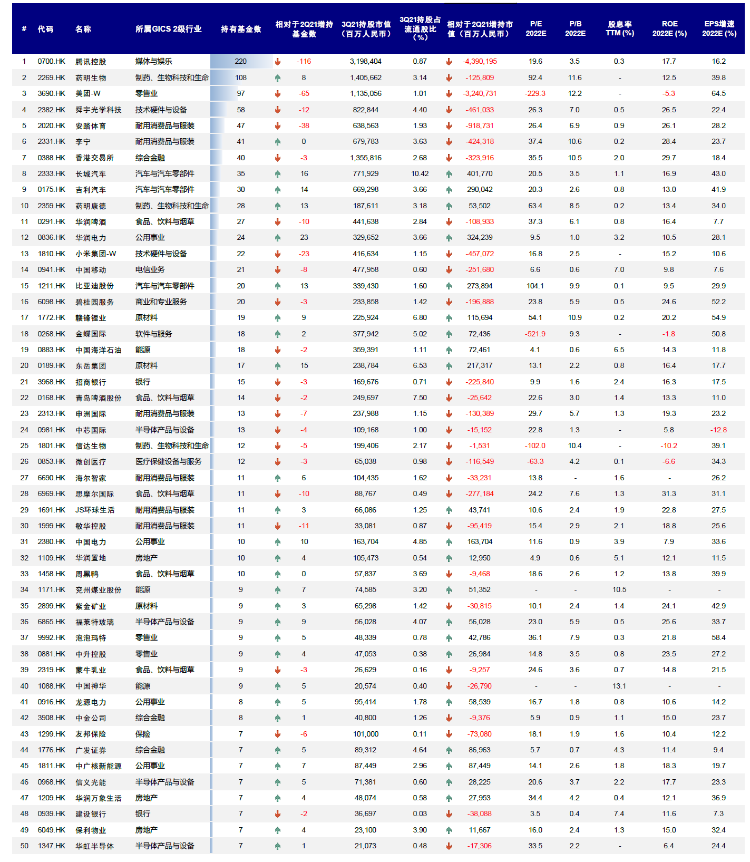Click green up arrow beside 86,563 in 广发证券 row
This screenshot has height=862, width=750.
pos(449,750)
